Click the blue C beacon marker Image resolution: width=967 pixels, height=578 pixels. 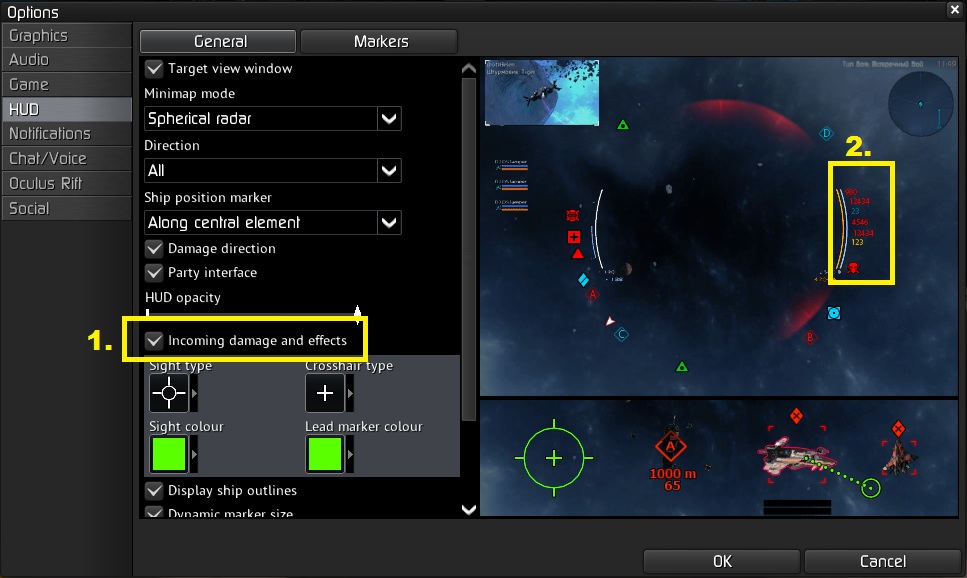pyautogui.click(x=622, y=335)
